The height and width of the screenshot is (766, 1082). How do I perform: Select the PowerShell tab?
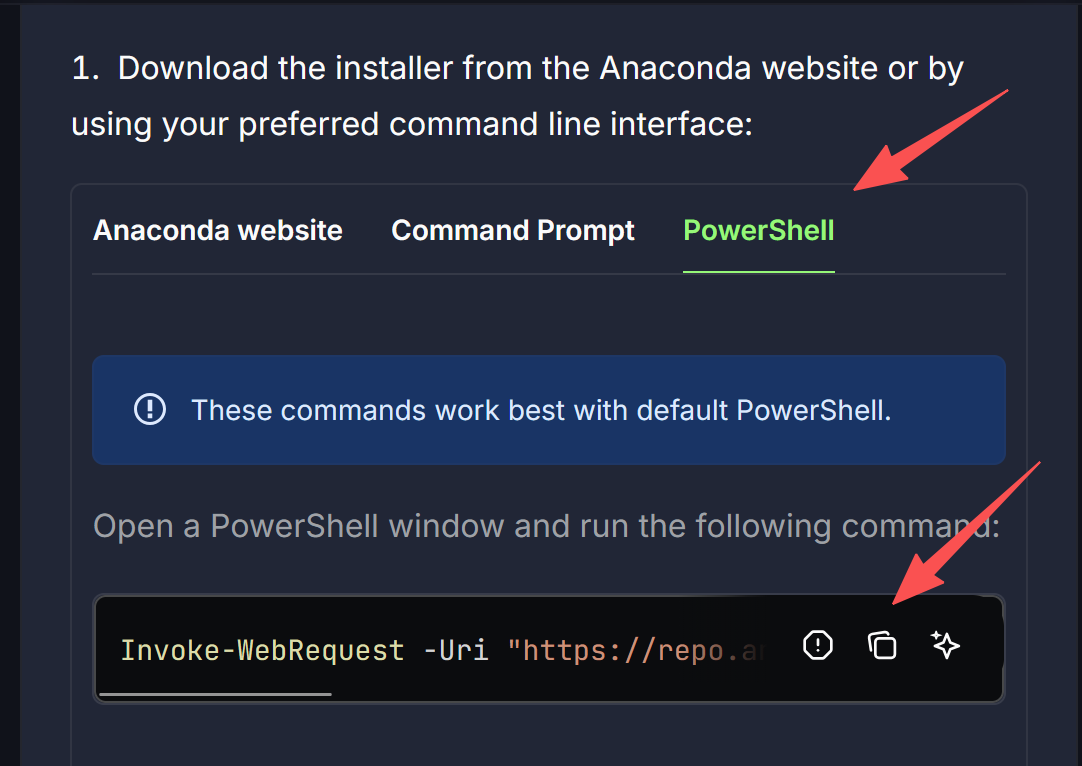[759, 231]
